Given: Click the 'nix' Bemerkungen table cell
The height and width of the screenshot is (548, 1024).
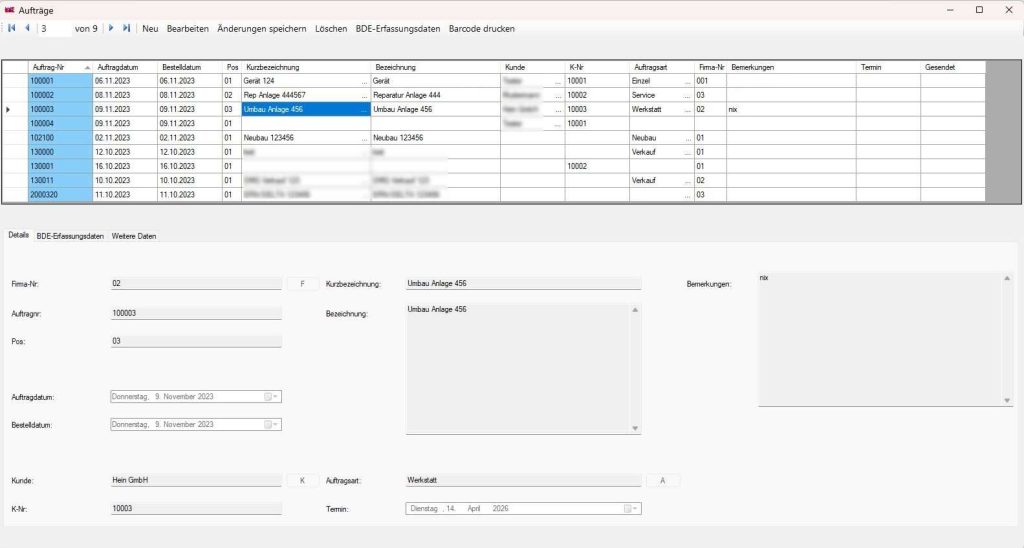Looking at the screenshot, I should click(x=792, y=110).
